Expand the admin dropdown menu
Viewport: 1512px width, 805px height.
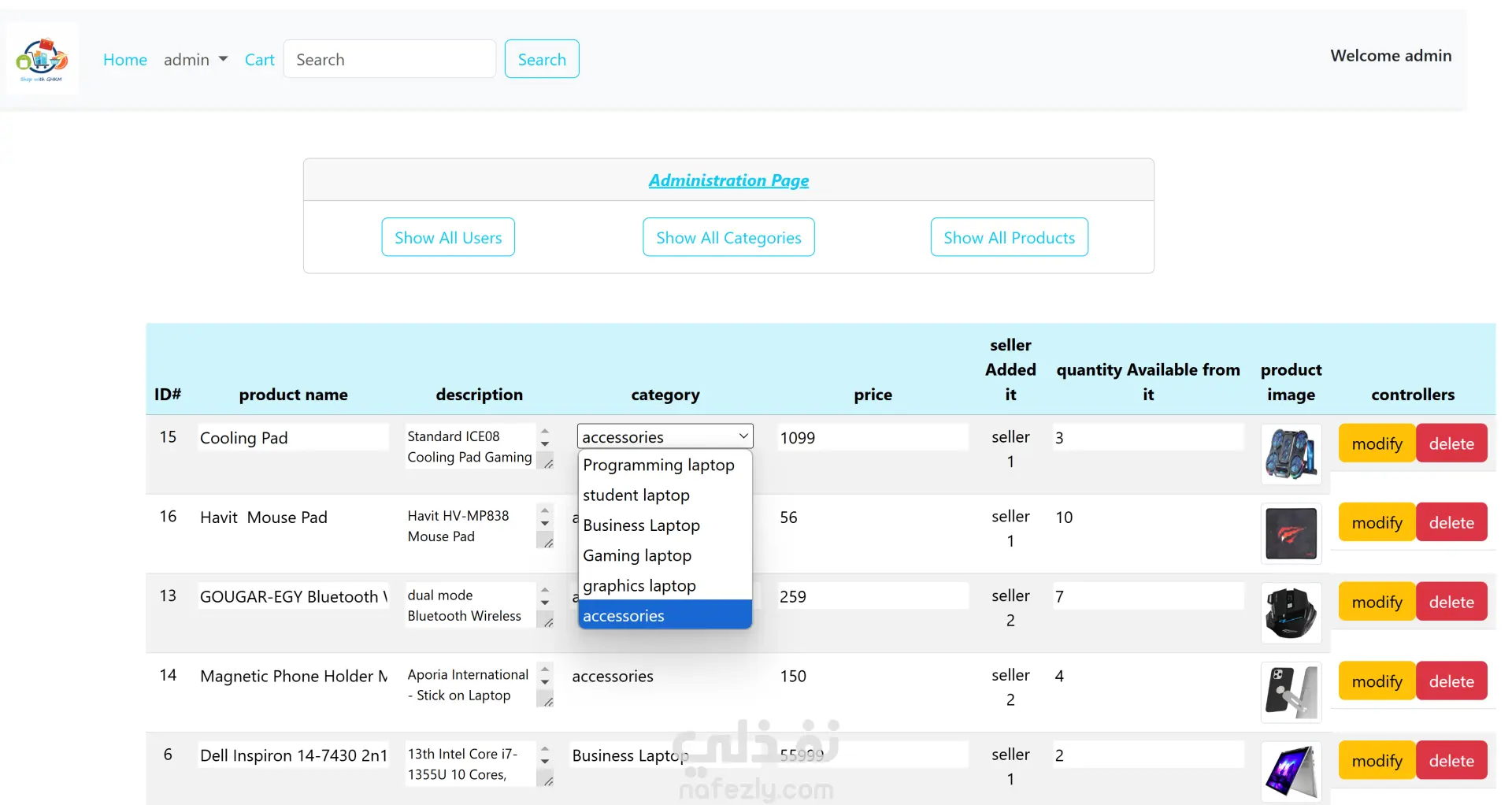tap(195, 60)
